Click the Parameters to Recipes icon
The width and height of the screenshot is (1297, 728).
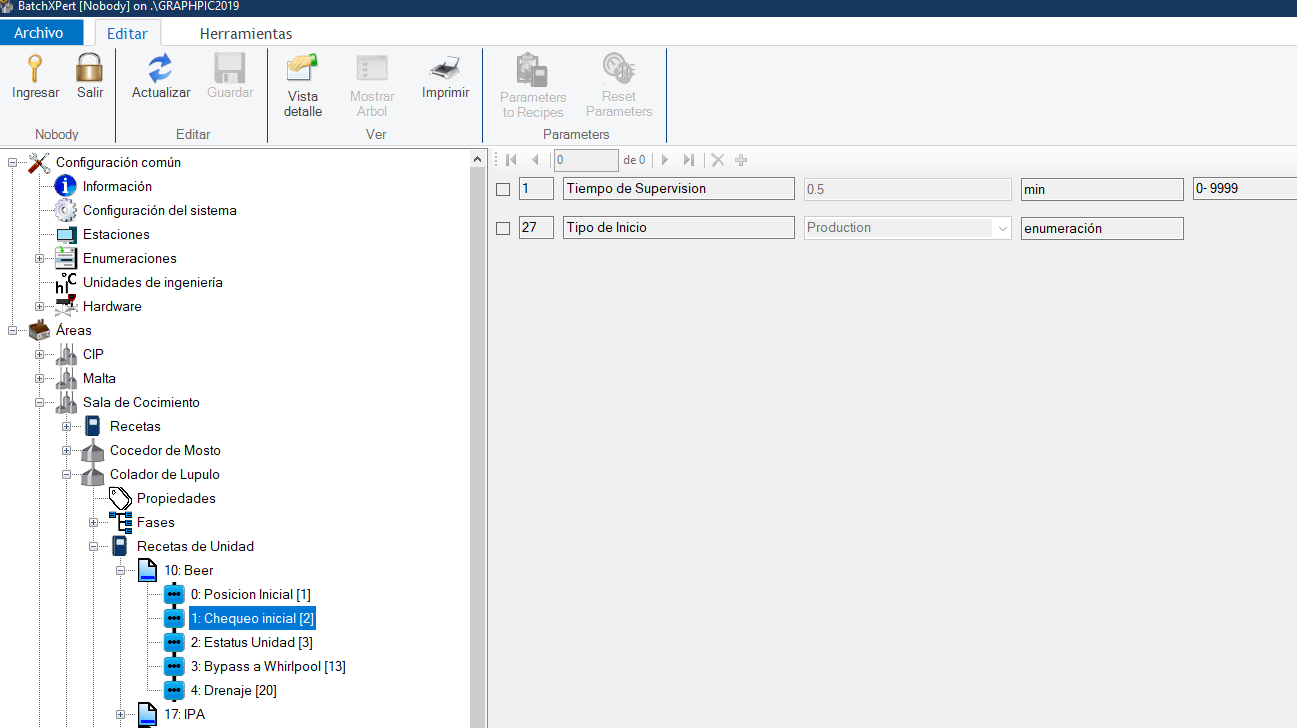tap(532, 68)
